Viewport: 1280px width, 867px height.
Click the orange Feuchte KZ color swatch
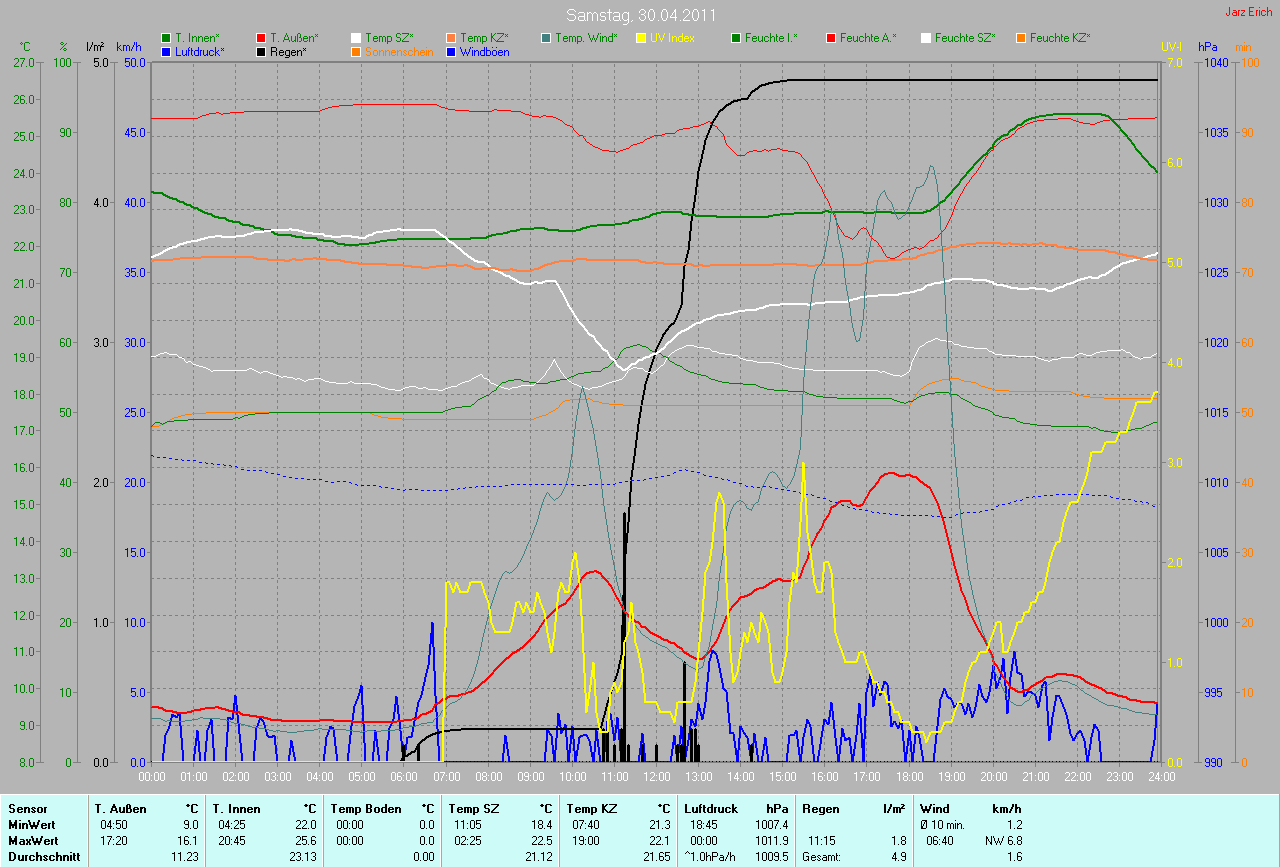click(x=1021, y=38)
